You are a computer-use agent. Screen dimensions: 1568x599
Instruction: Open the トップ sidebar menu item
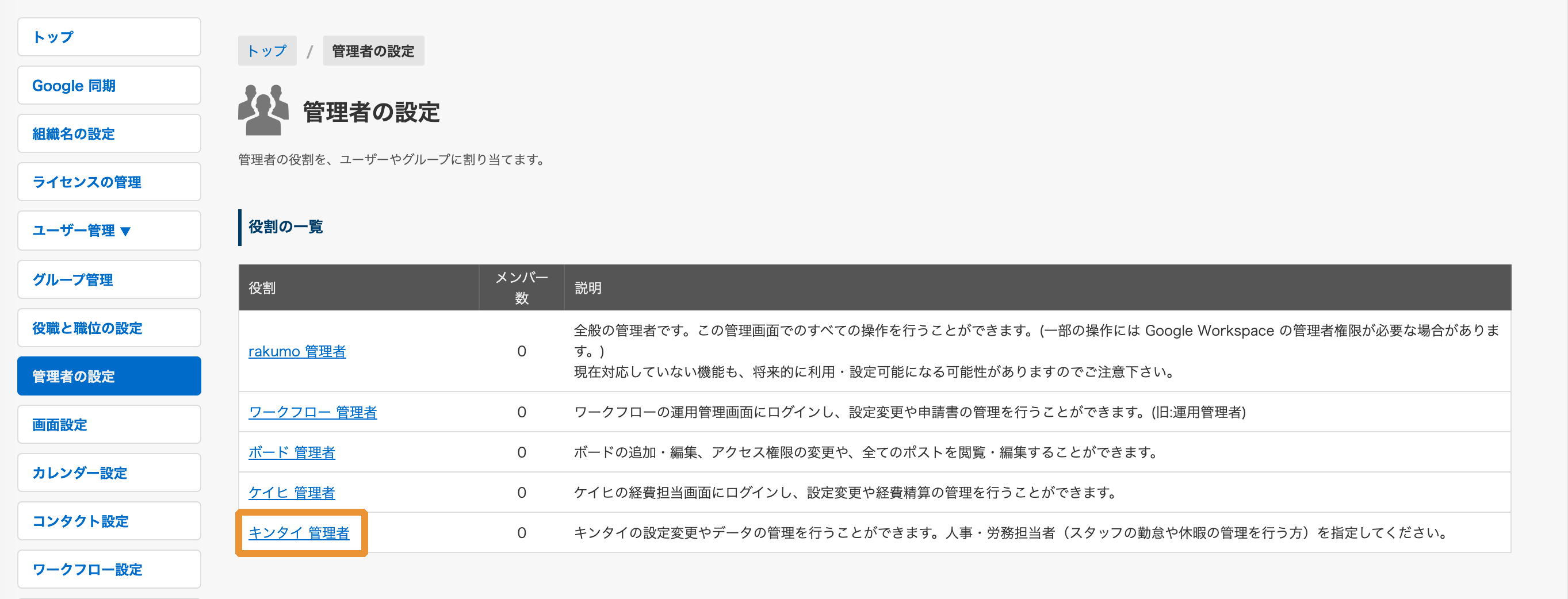[x=109, y=37]
